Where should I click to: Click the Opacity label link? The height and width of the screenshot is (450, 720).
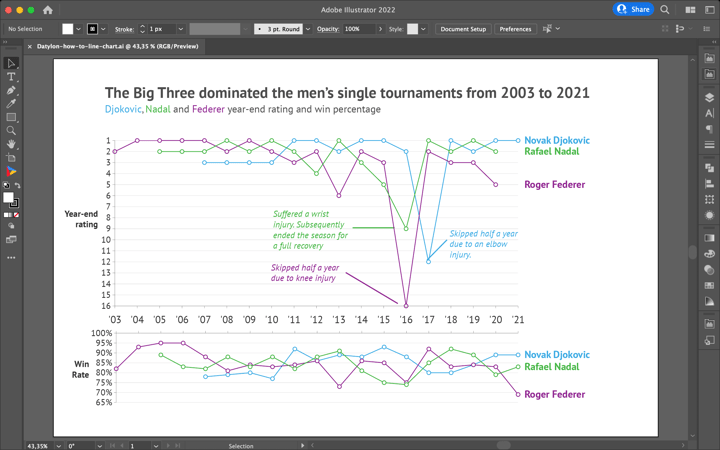coord(328,29)
